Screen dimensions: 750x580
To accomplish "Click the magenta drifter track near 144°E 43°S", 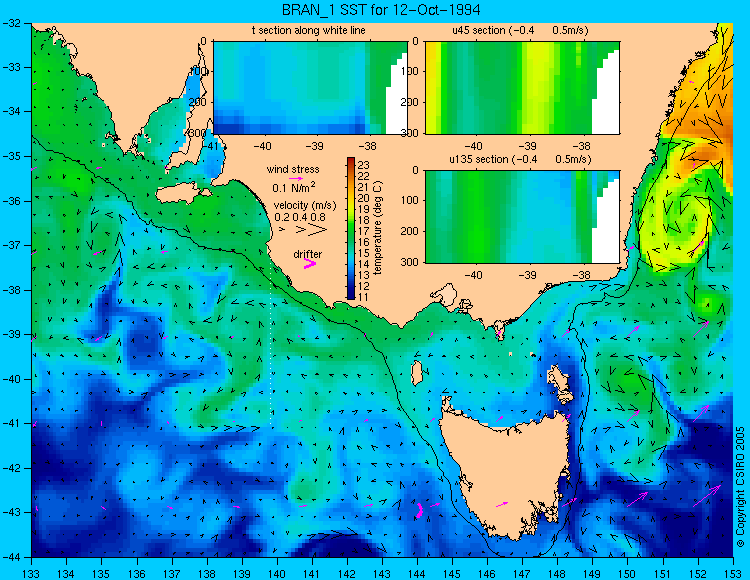I will [x=419, y=510].
